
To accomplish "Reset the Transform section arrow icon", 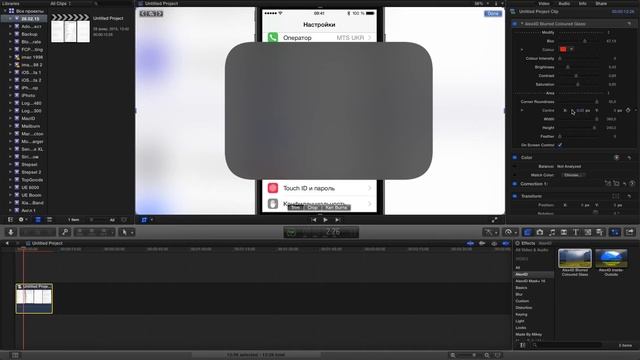I will pyautogui.click(x=629, y=196).
